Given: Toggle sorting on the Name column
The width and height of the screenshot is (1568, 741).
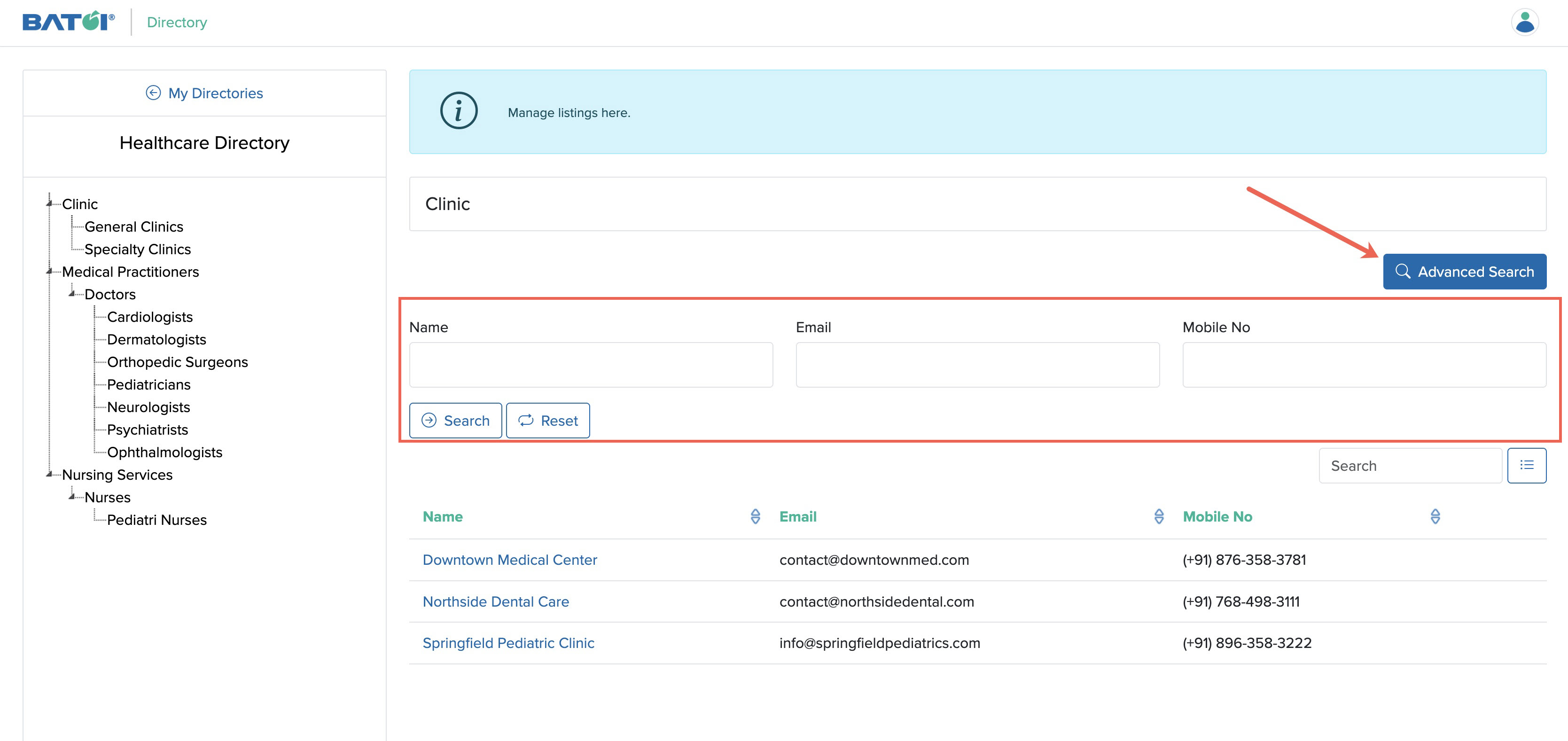Looking at the screenshot, I should [756, 516].
